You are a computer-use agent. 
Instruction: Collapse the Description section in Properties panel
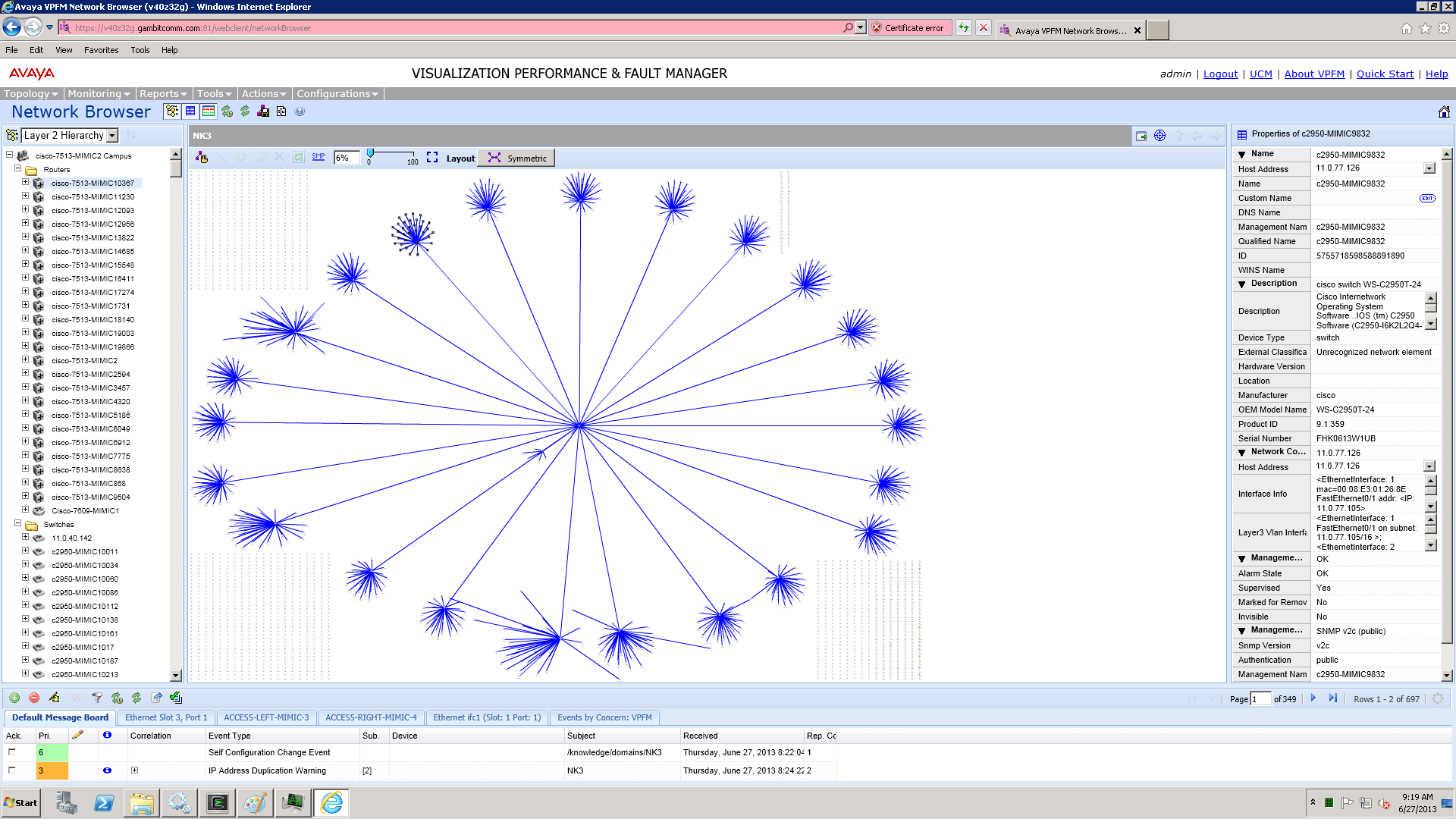(1242, 284)
